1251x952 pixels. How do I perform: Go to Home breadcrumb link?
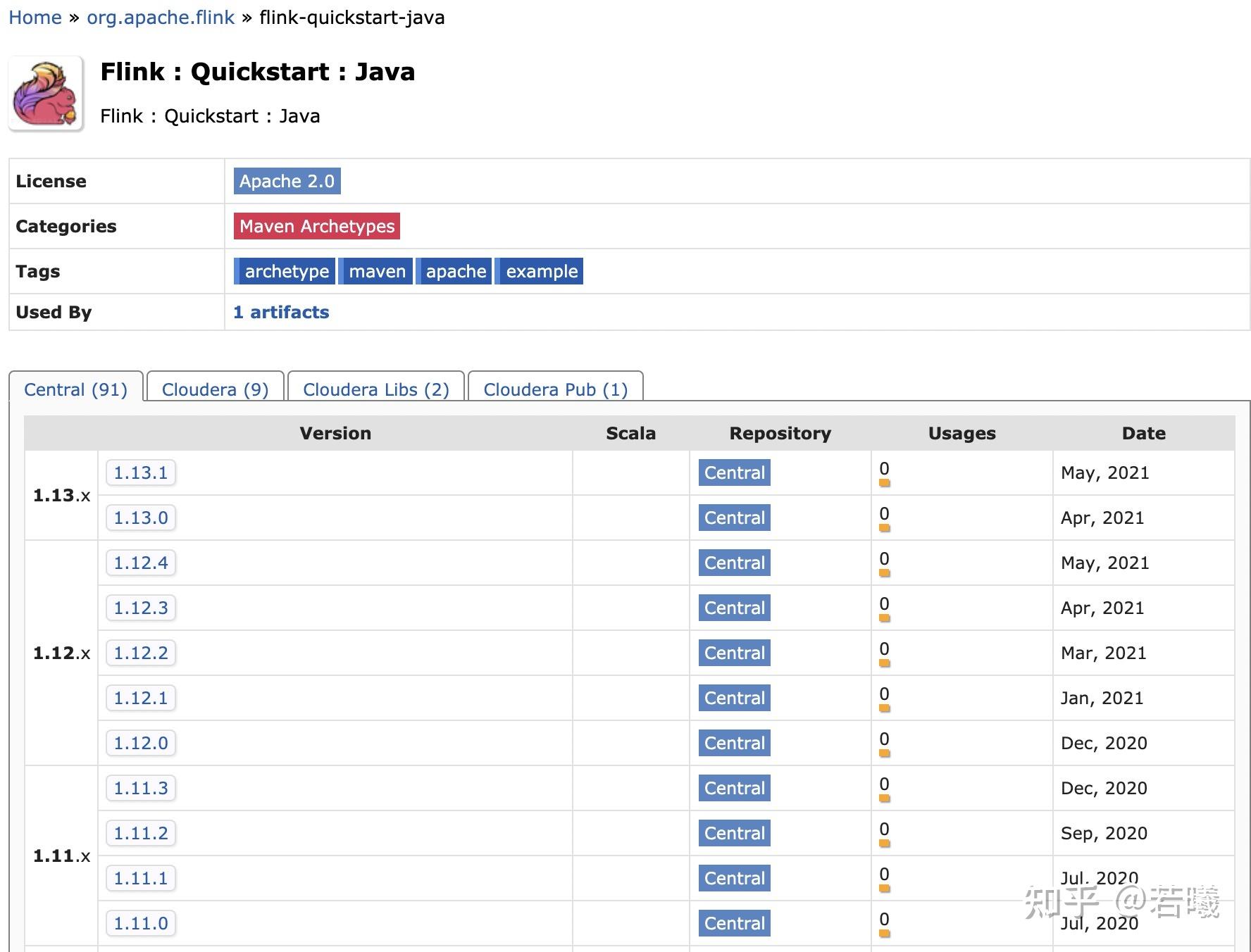pos(35,18)
